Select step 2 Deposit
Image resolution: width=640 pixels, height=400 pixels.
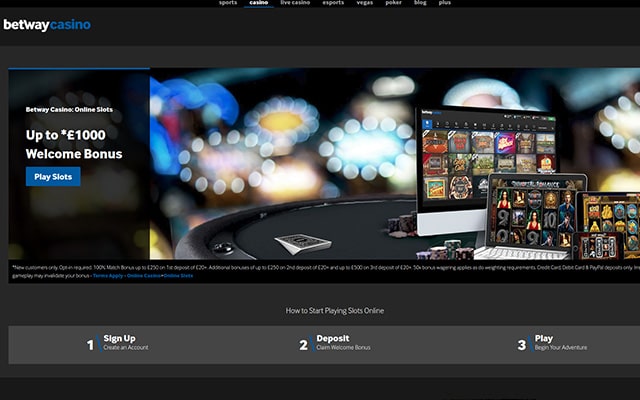click(x=335, y=344)
